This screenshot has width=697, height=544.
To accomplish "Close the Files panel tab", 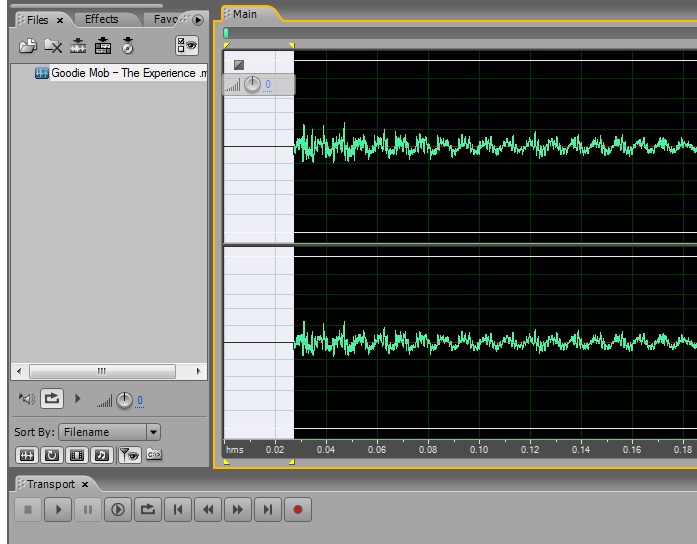I will pyautogui.click(x=60, y=20).
